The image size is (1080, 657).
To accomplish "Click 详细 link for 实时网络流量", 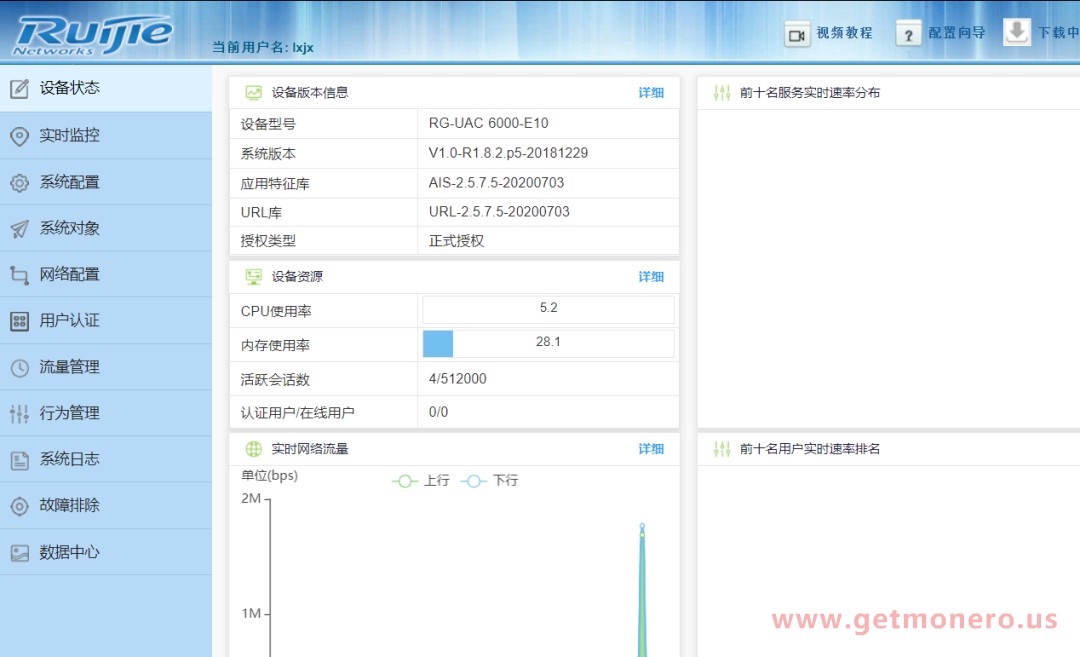I will [x=651, y=450].
